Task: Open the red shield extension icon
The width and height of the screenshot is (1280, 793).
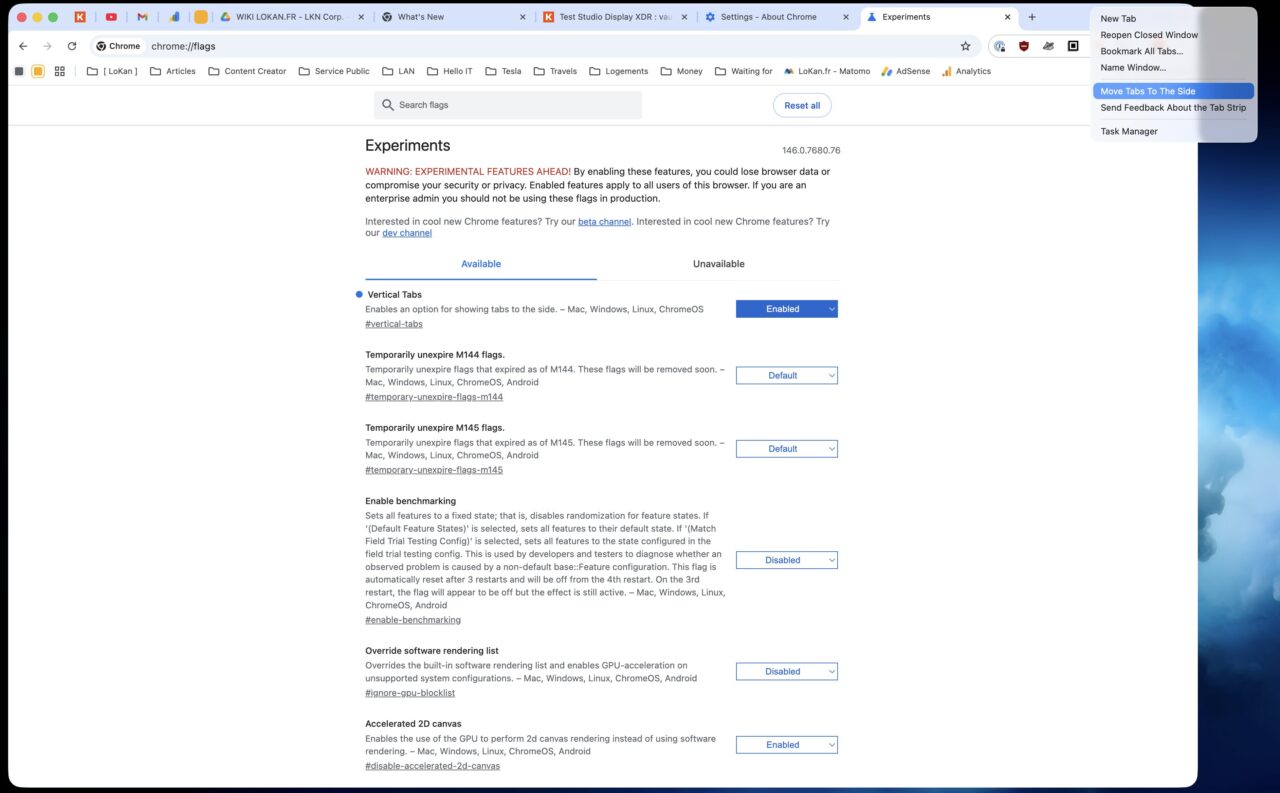Action: (x=1023, y=46)
